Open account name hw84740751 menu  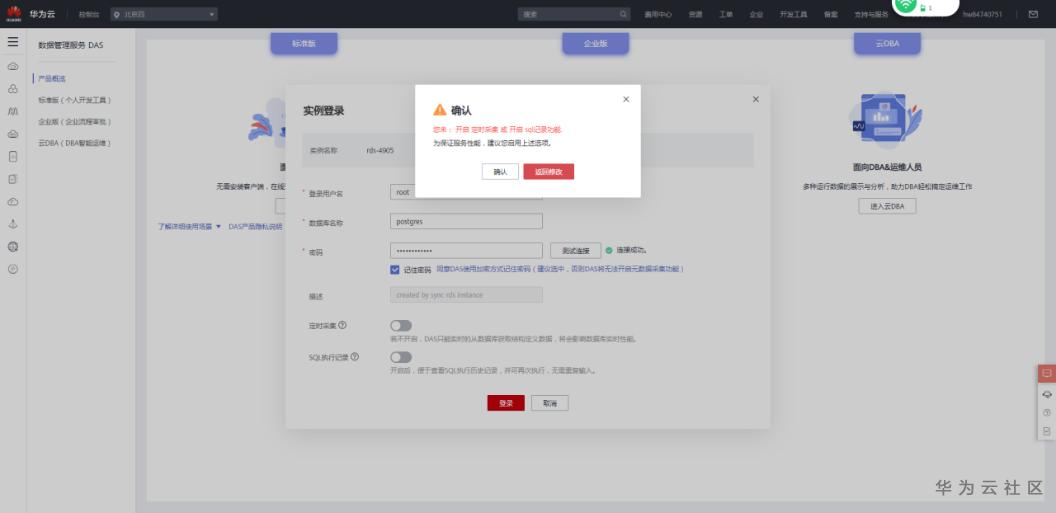[x=983, y=14]
